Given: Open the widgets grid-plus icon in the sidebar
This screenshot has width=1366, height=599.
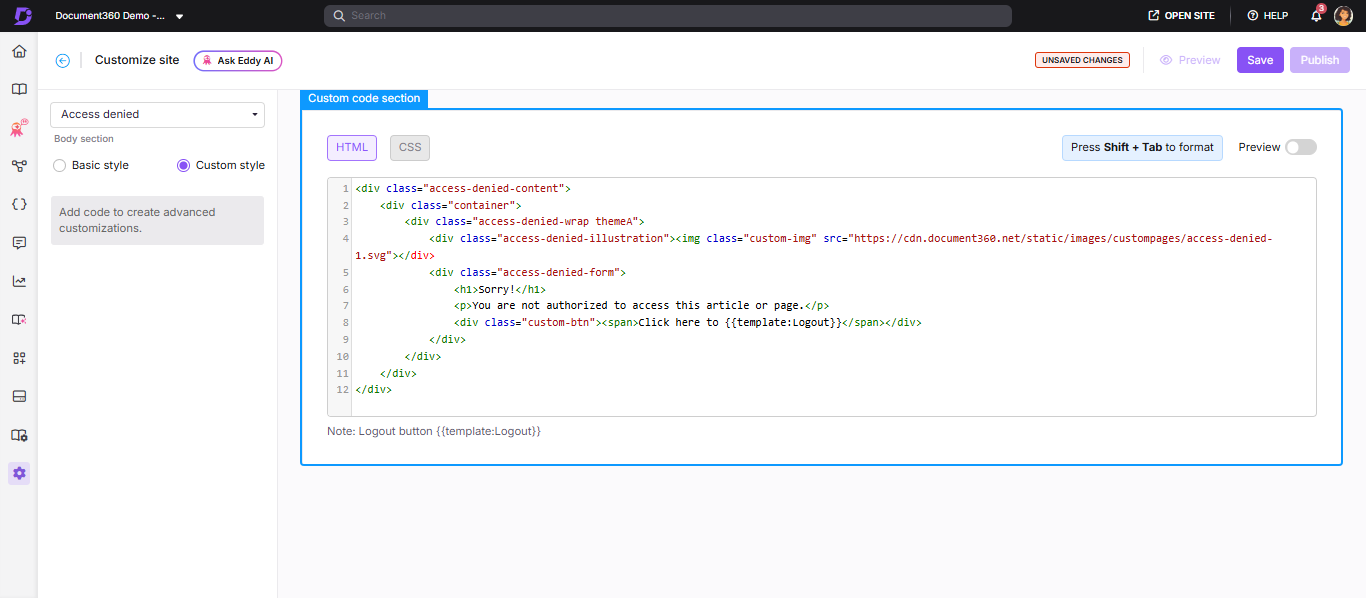Looking at the screenshot, I should coord(19,358).
